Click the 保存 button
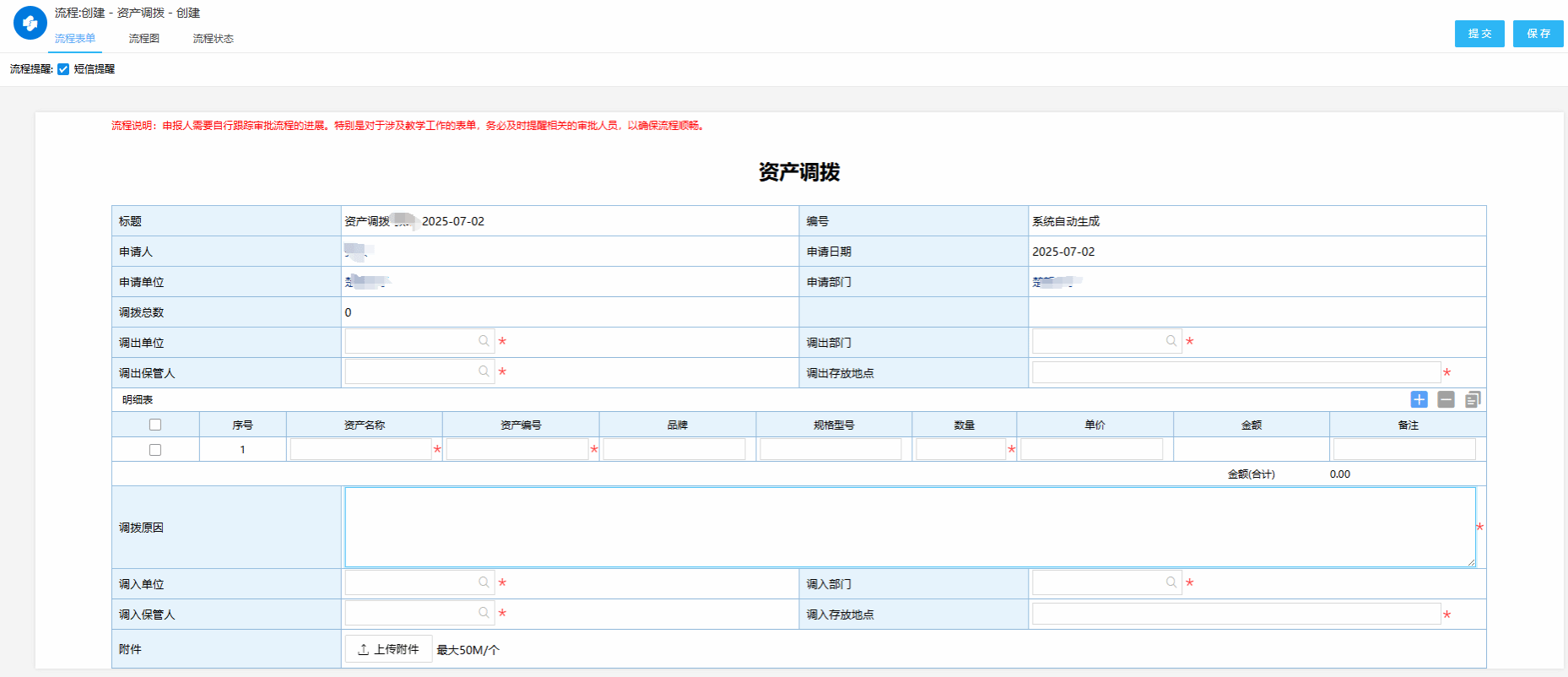The image size is (1568, 677). click(1538, 34)
